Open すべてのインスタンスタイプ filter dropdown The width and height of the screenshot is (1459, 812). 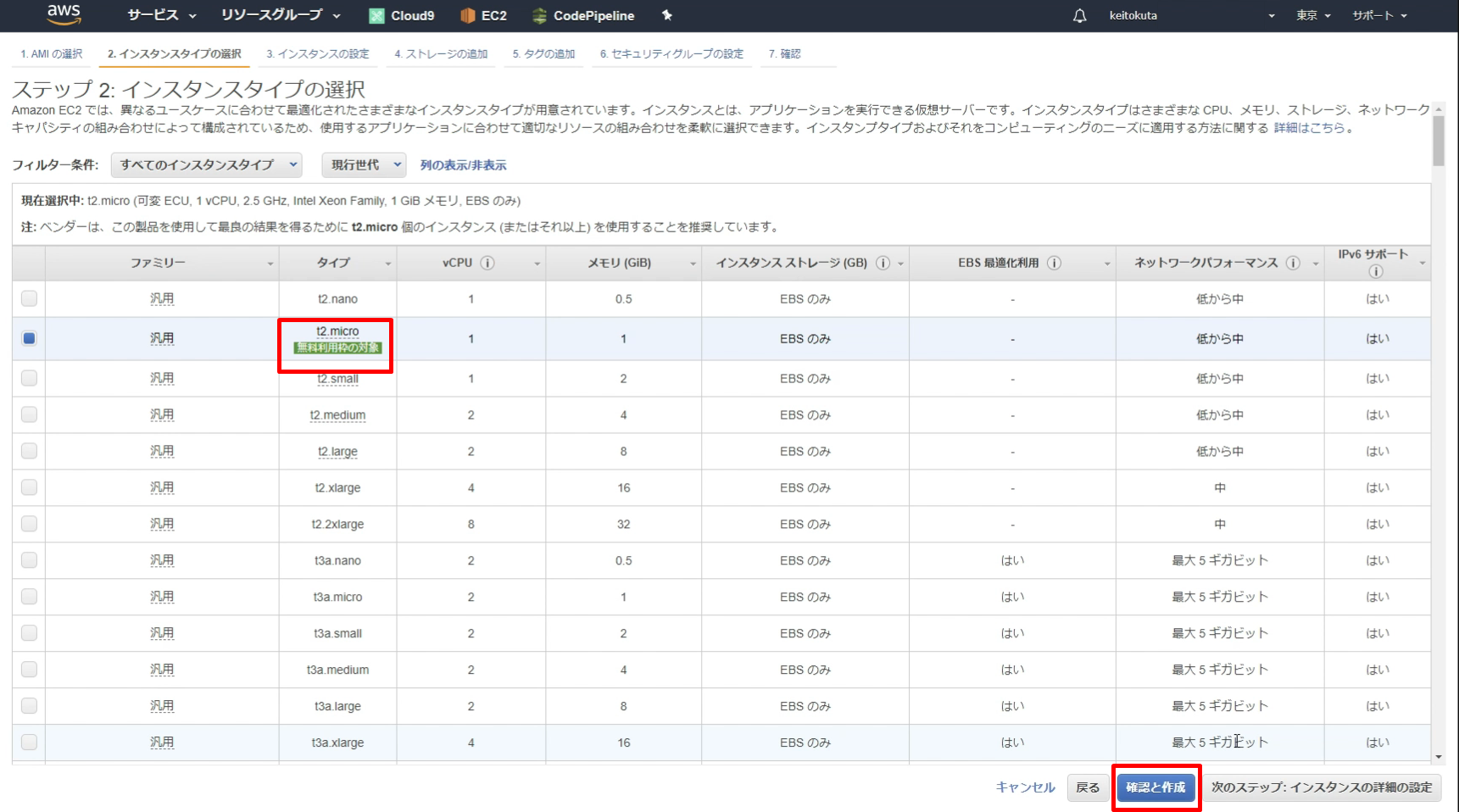pyautogui.click(x=207, y=164)
